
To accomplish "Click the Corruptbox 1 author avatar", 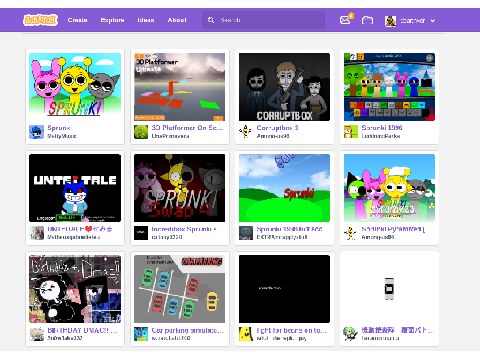I will (246, 132).
